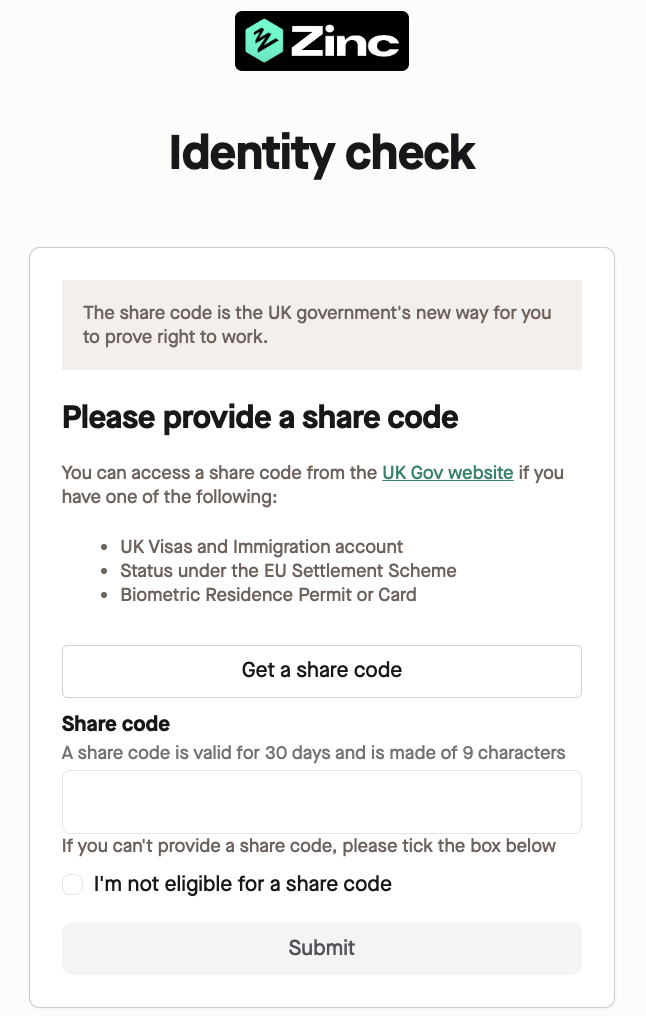Click the Zinc hexagon logo icon
646x1016 pixels.
(264, 41)
